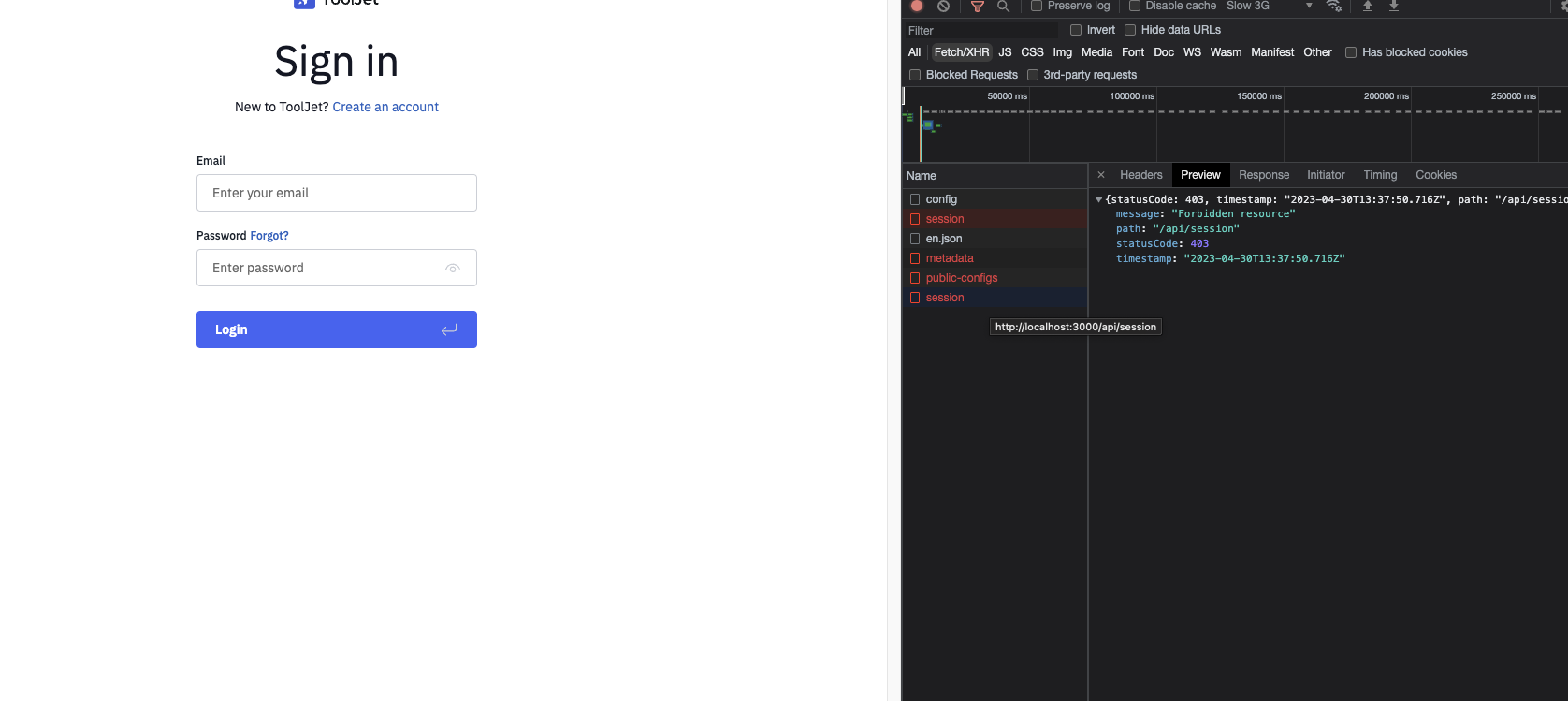Filter requests by All types
Screen dimensions: 1568x701
point(915,52)
